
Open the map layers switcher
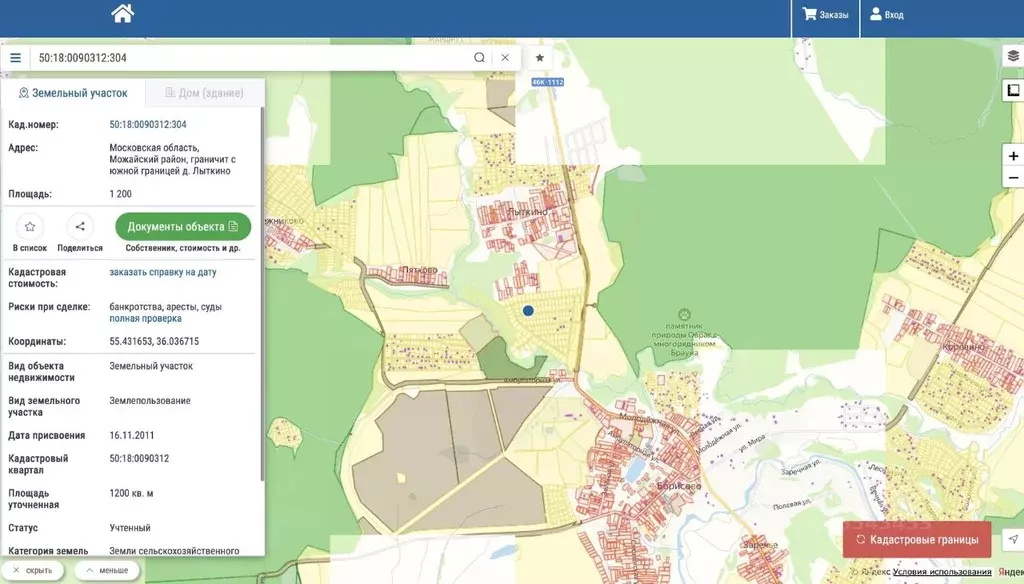[1012, 57]
